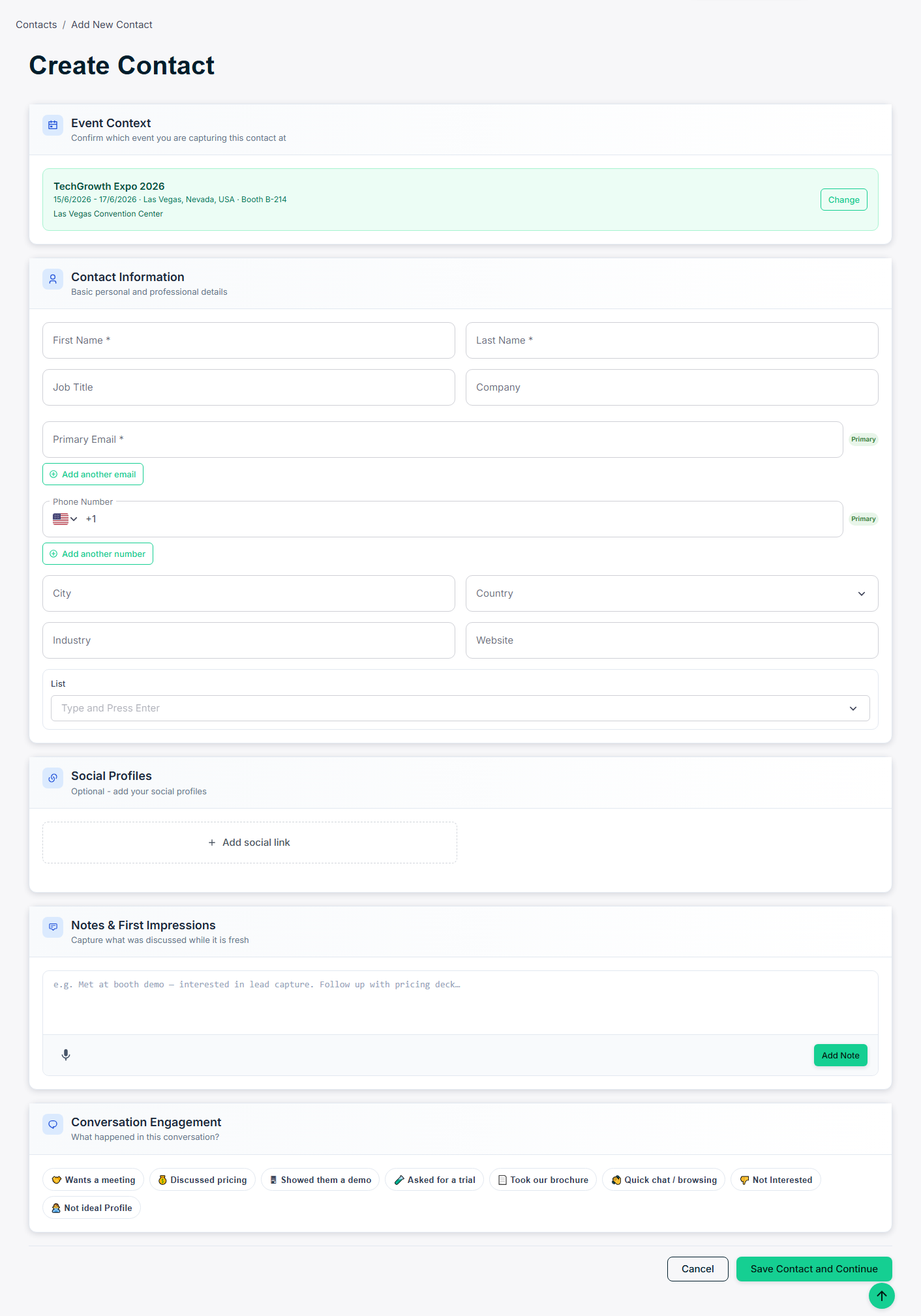Expand the List dropdown chevron

click(853, 708)
